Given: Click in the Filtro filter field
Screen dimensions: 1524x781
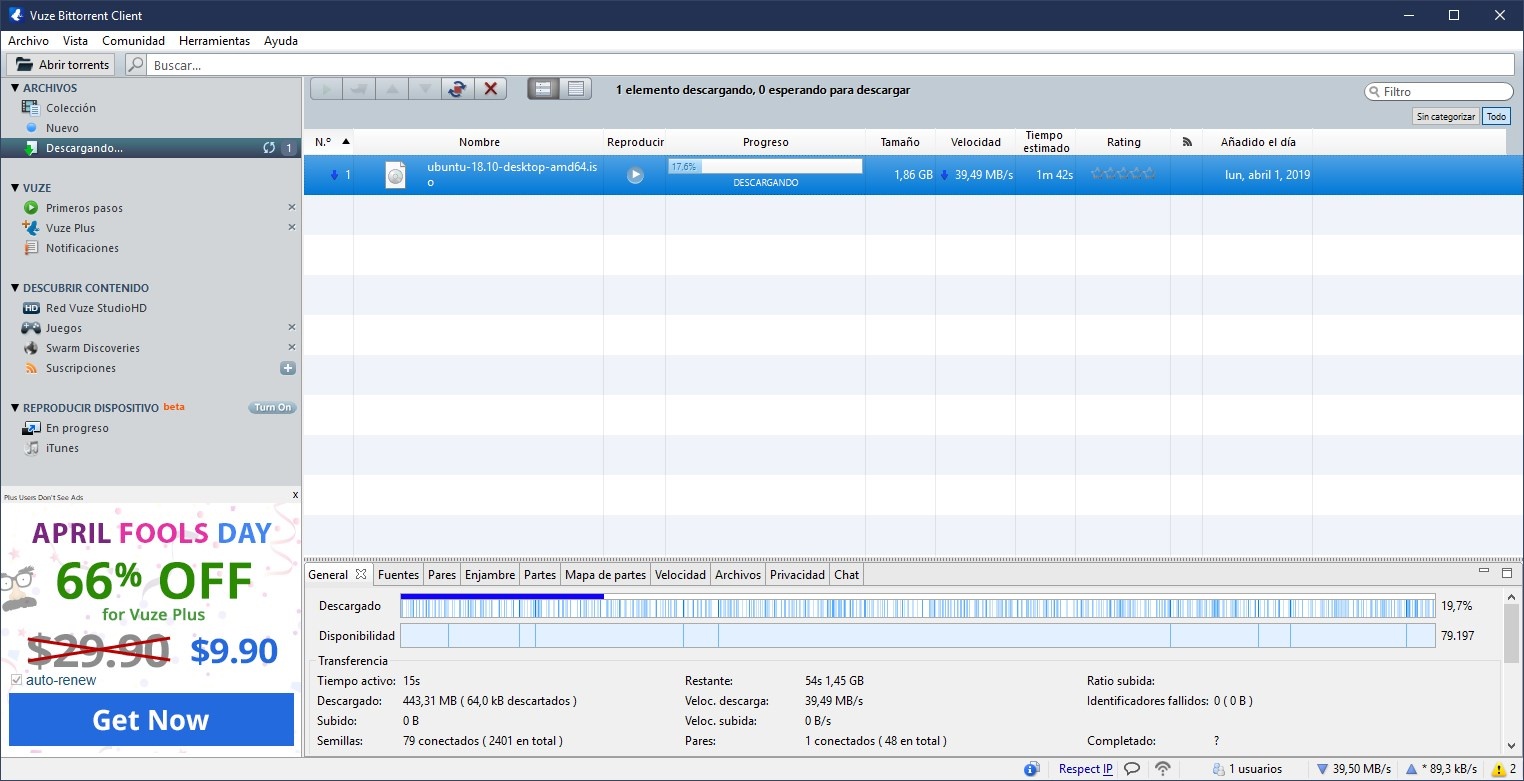Looking at the screenshot, I should click(1439, 92).
